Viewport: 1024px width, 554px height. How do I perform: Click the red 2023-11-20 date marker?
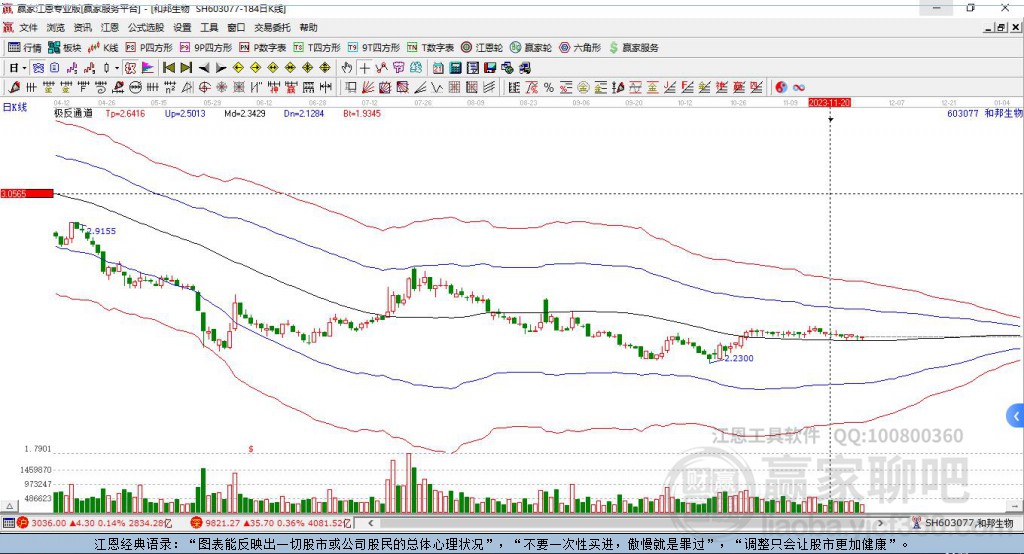pyautogui.click(x=829, y=102)
